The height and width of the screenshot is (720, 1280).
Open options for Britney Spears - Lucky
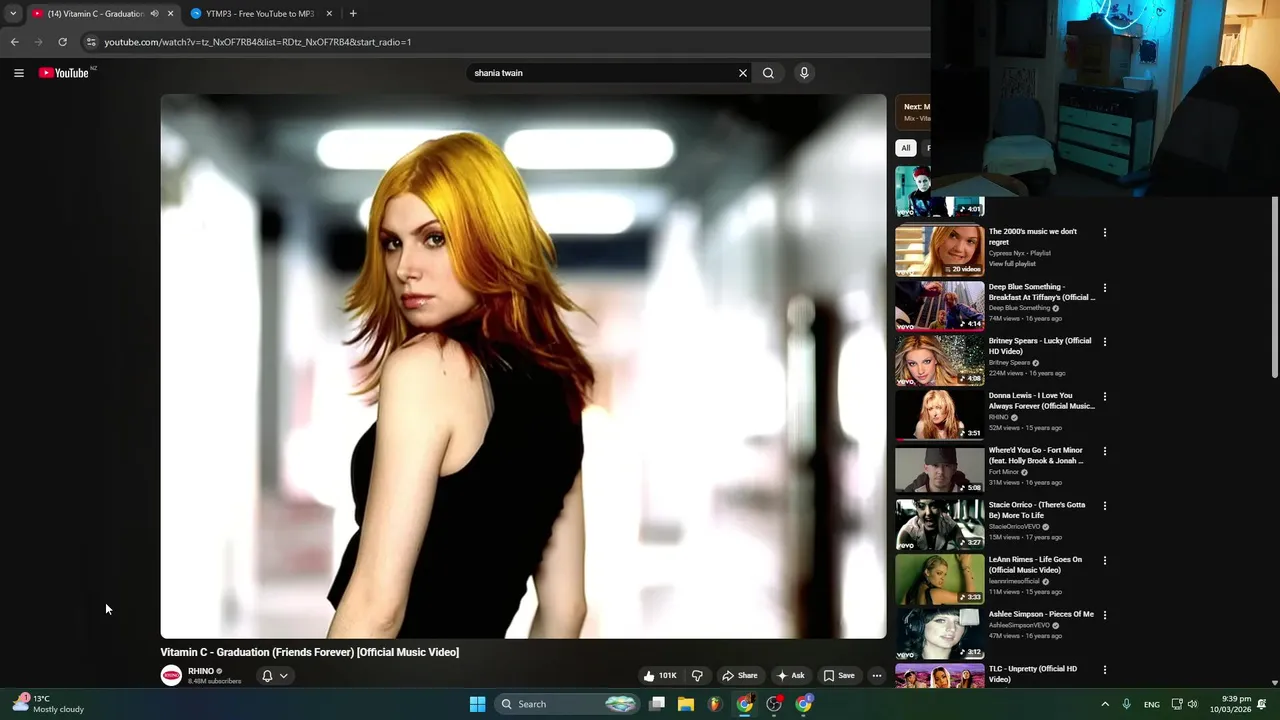(1105, 342)
